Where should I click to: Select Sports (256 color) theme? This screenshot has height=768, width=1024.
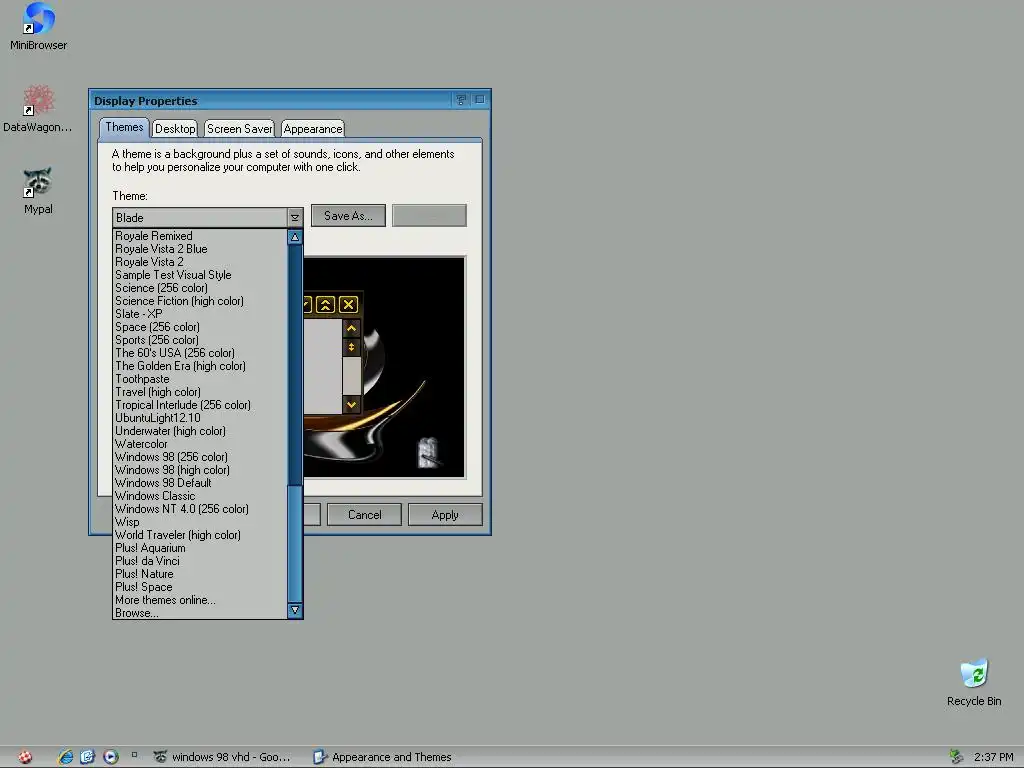[x=200, y=340]
